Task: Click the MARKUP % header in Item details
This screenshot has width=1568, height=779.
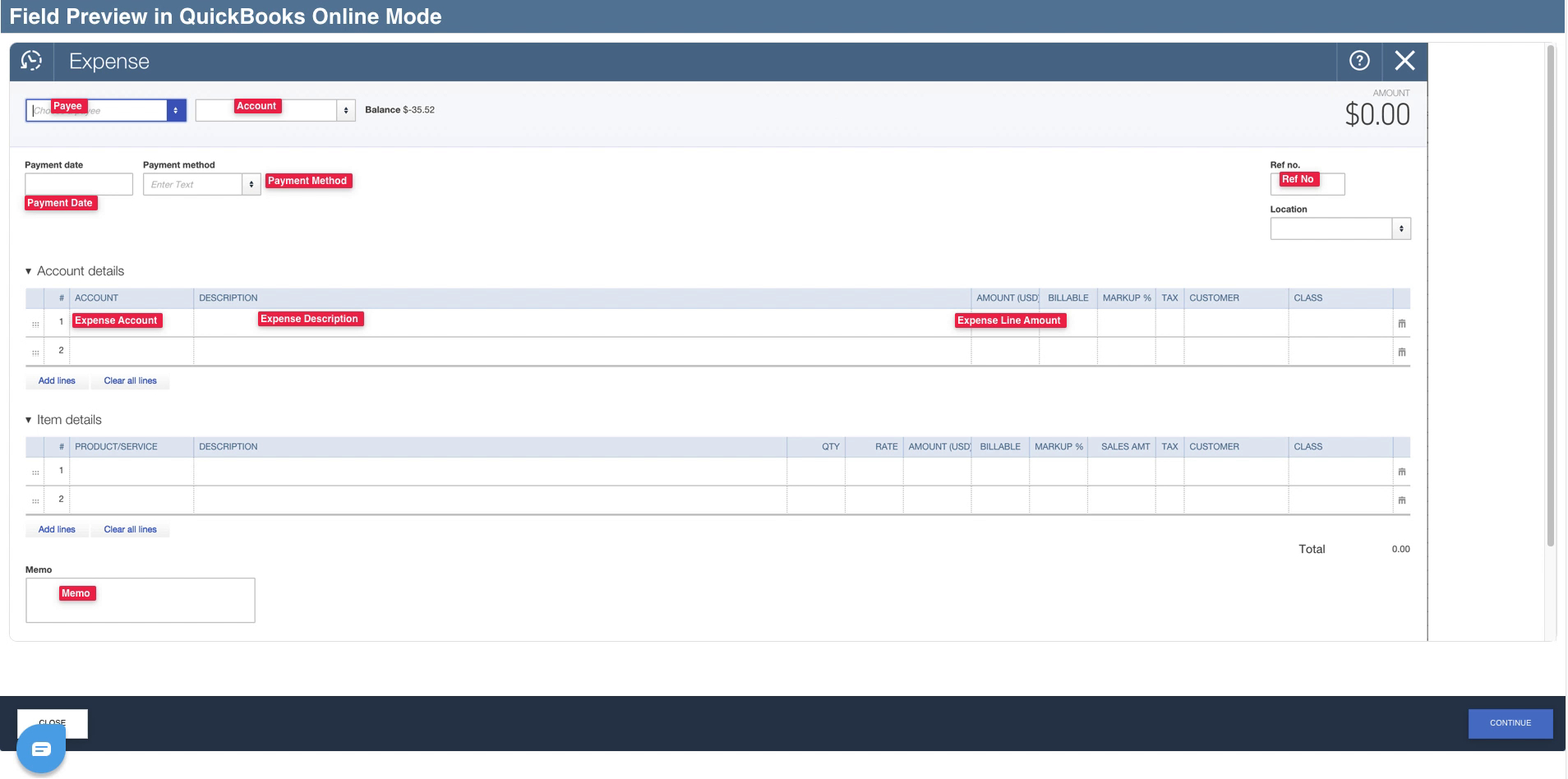Action: [1058, 447]
